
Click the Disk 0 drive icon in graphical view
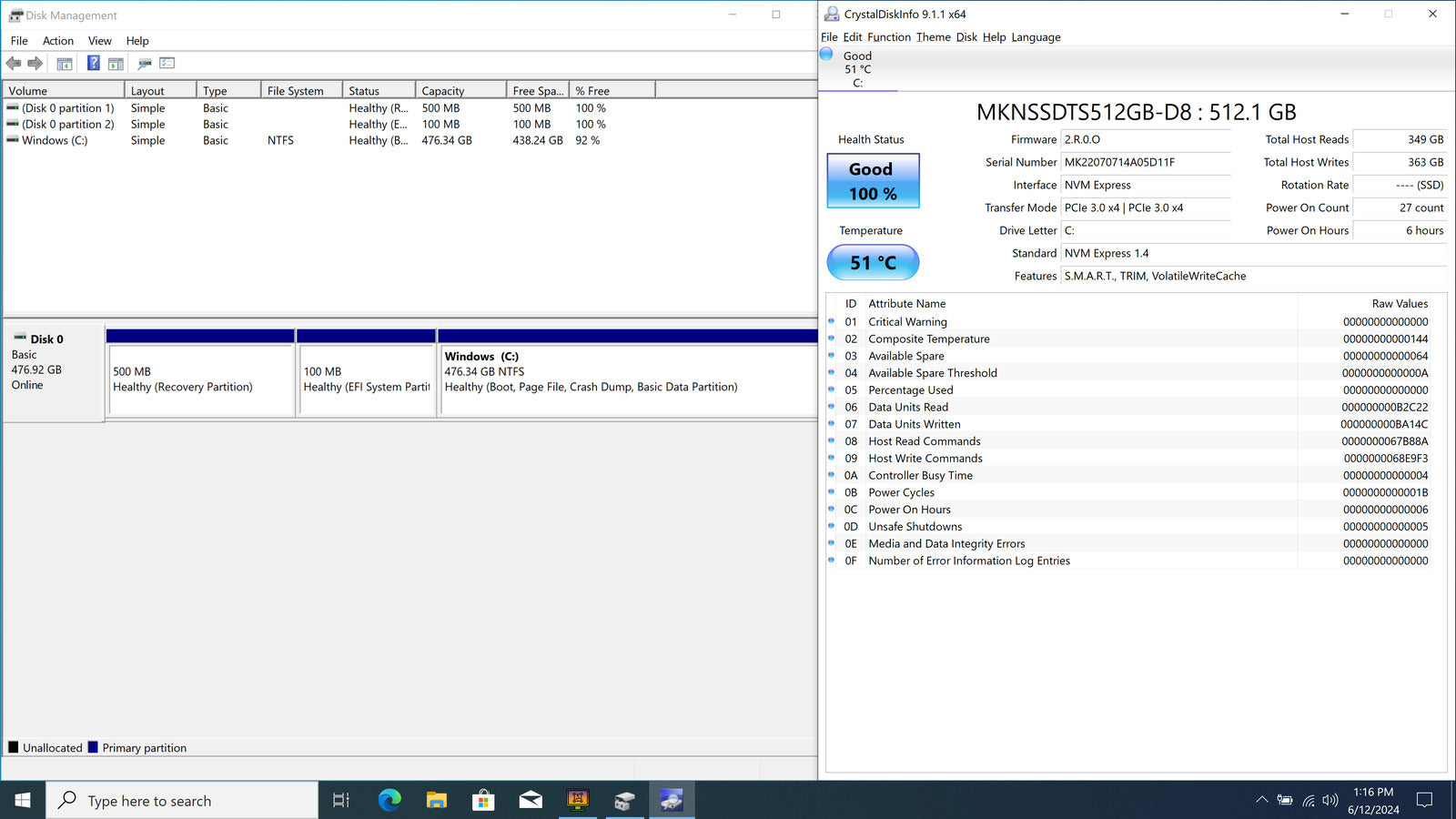tap(20, 338)
